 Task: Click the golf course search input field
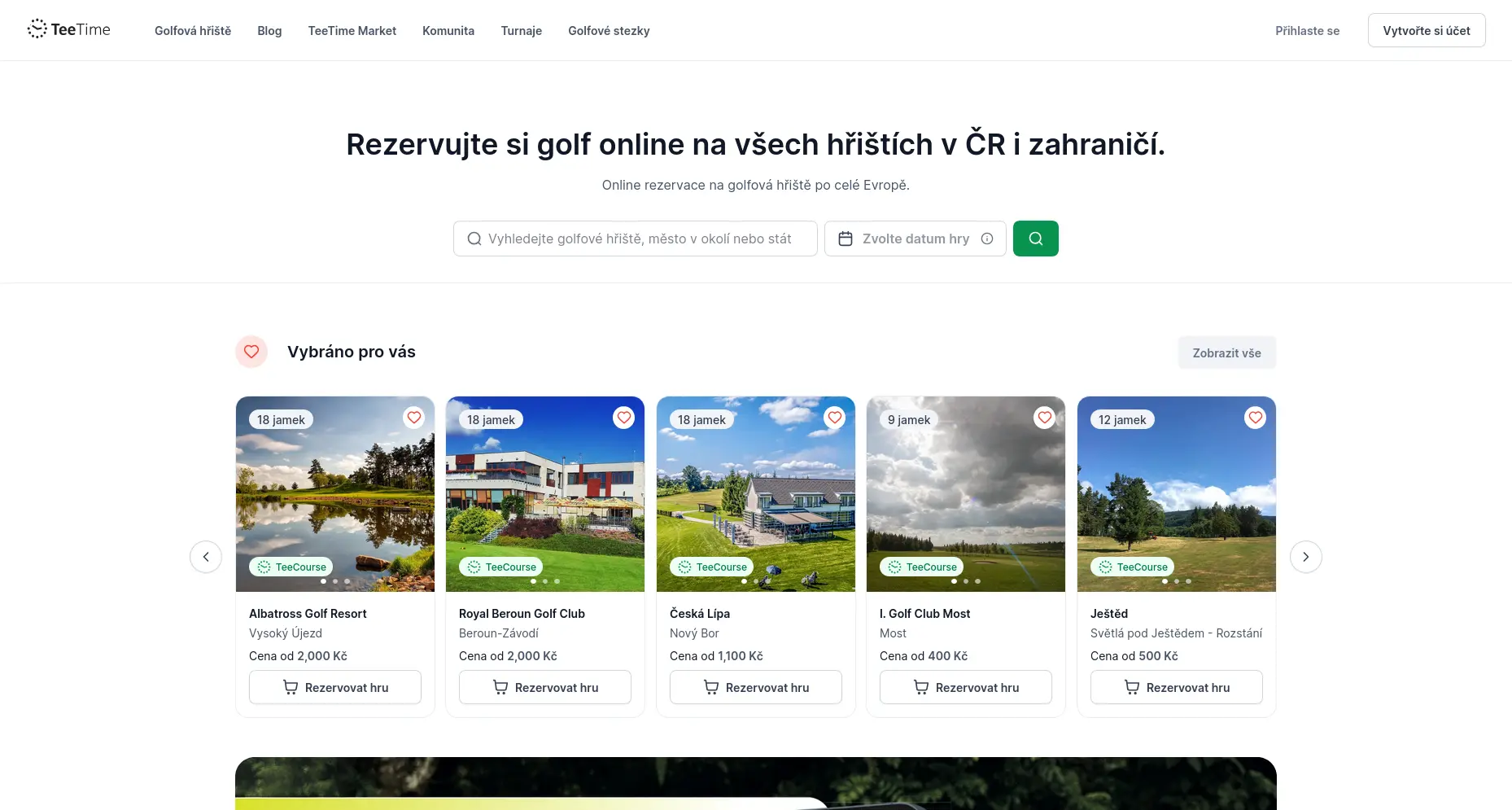click(x=635, y=238)
